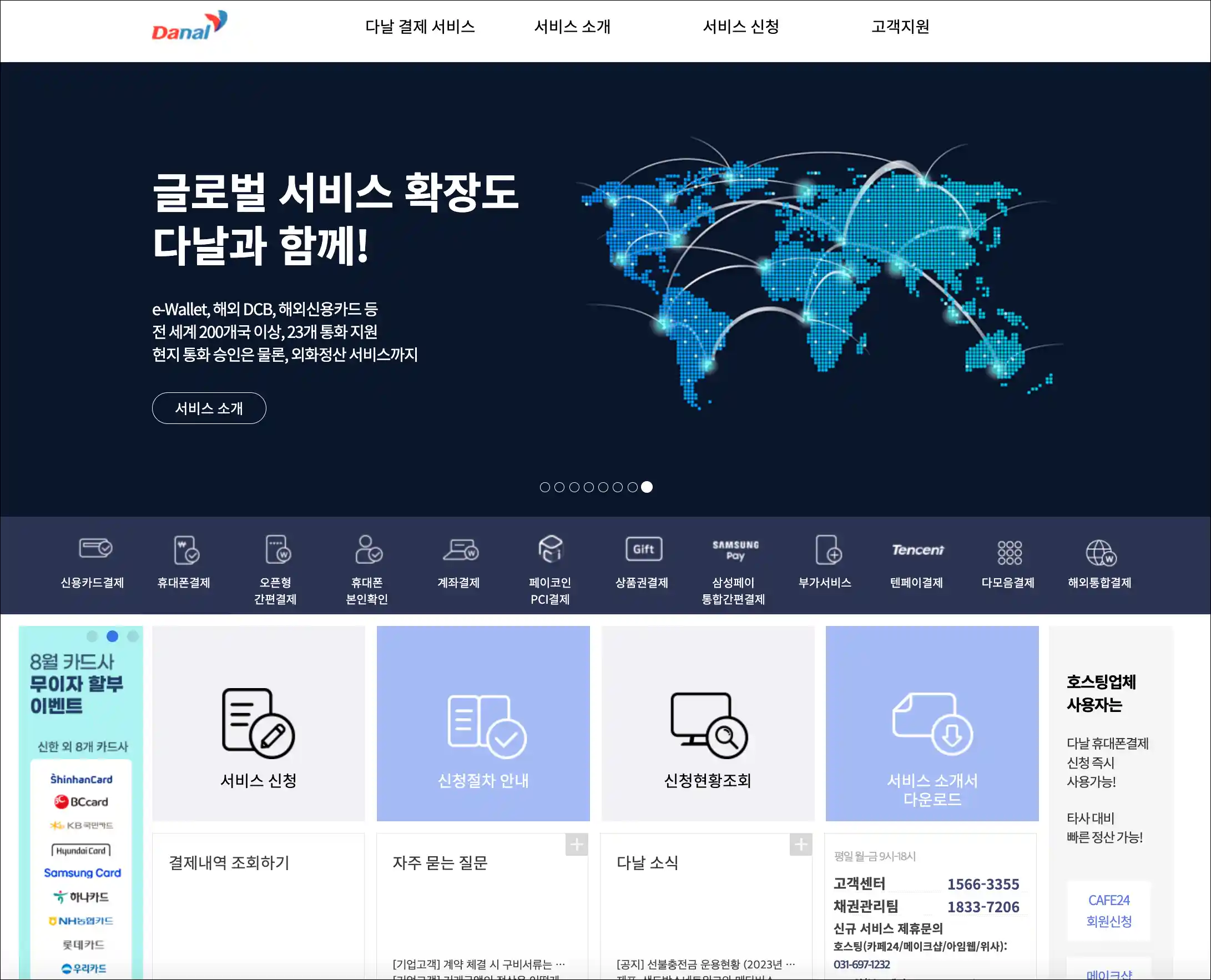The width and height of the screenshot is (1211, 980).
Task: Select second hero carousel dot
Action: click(559, 487)
